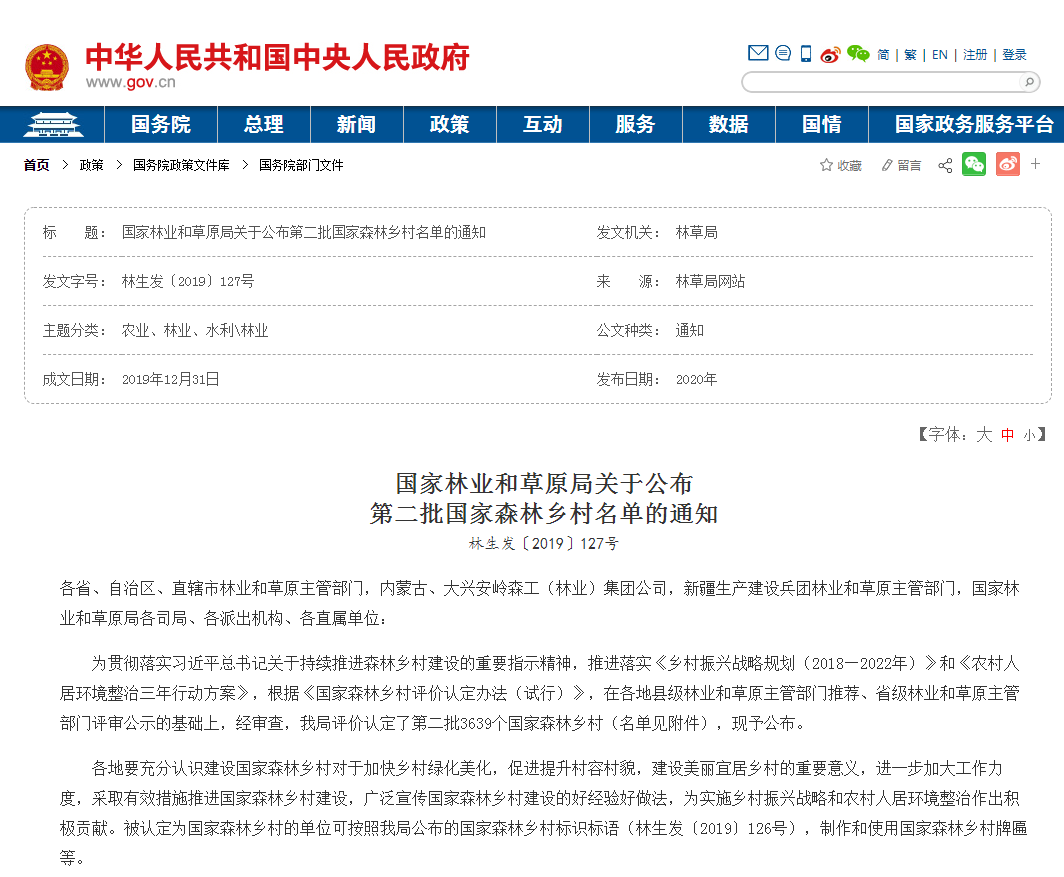Click 林生发〔2019〕127号 in info table
Image resolution: width=1064 pixels, height=877 pixels.
pos(188,282)
